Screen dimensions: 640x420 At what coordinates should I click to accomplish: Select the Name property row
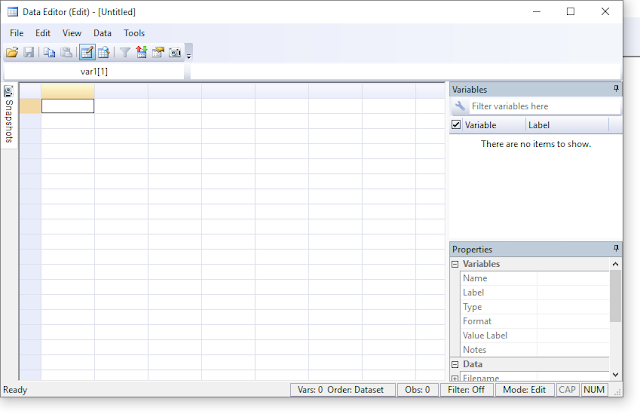pos(535,278)
